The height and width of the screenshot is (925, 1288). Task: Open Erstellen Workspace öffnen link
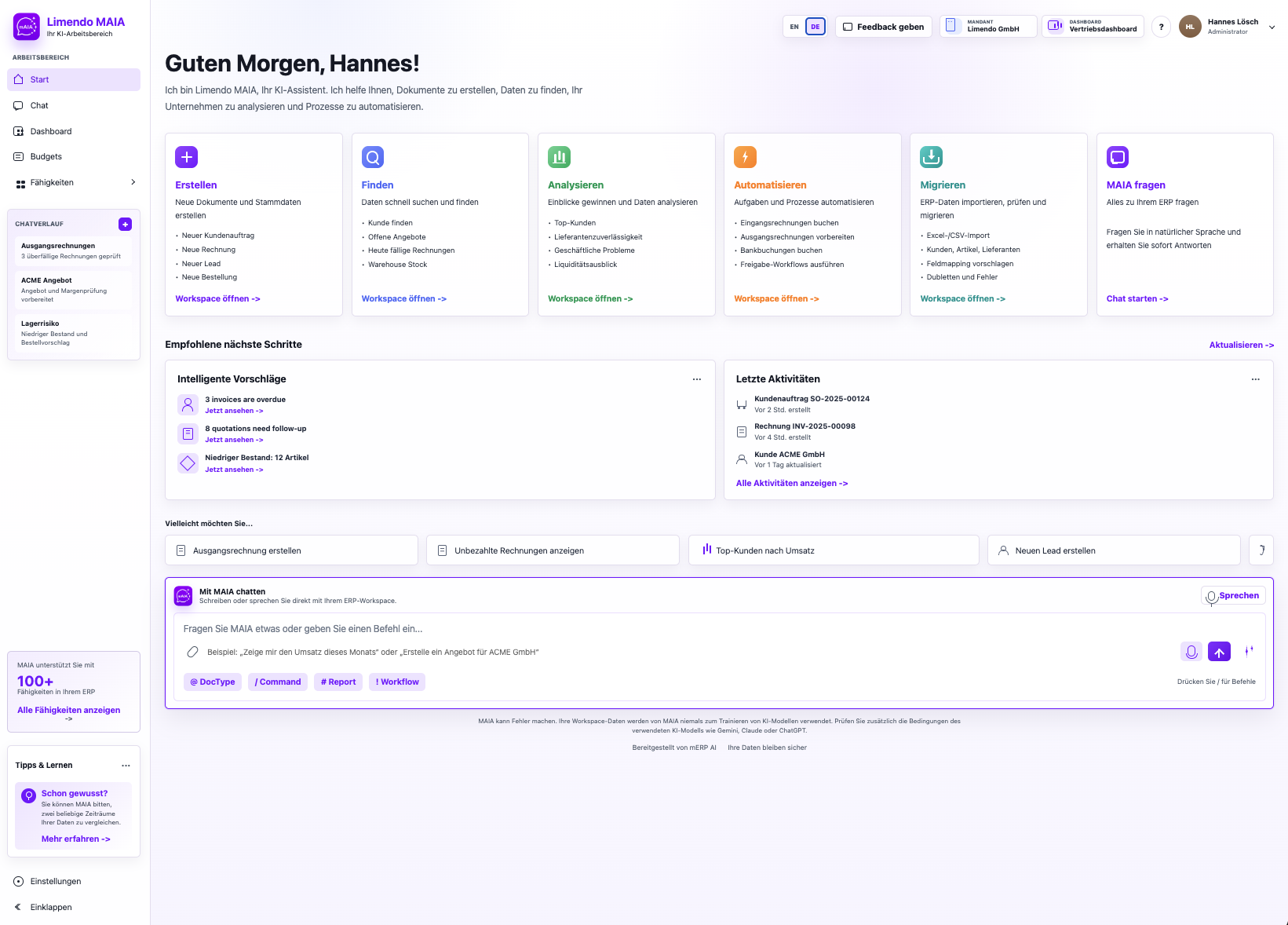coord(217,299)
